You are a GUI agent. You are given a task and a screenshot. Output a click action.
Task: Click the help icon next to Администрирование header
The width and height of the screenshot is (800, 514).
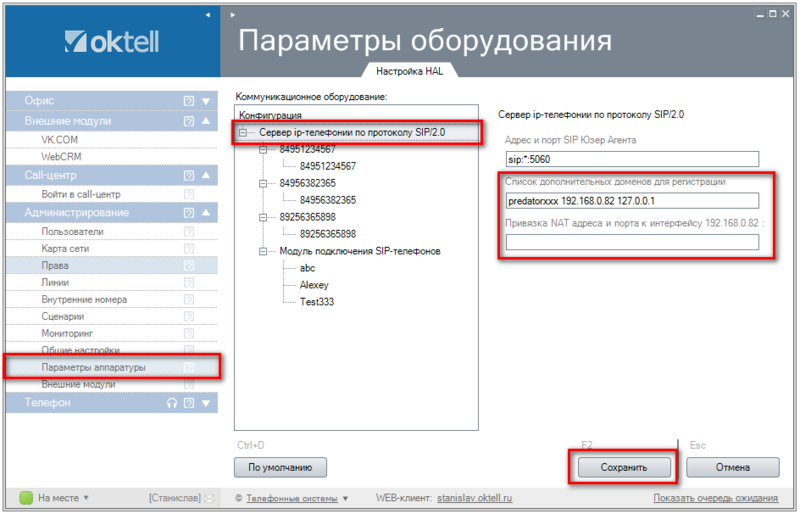(x=188, y=213)
